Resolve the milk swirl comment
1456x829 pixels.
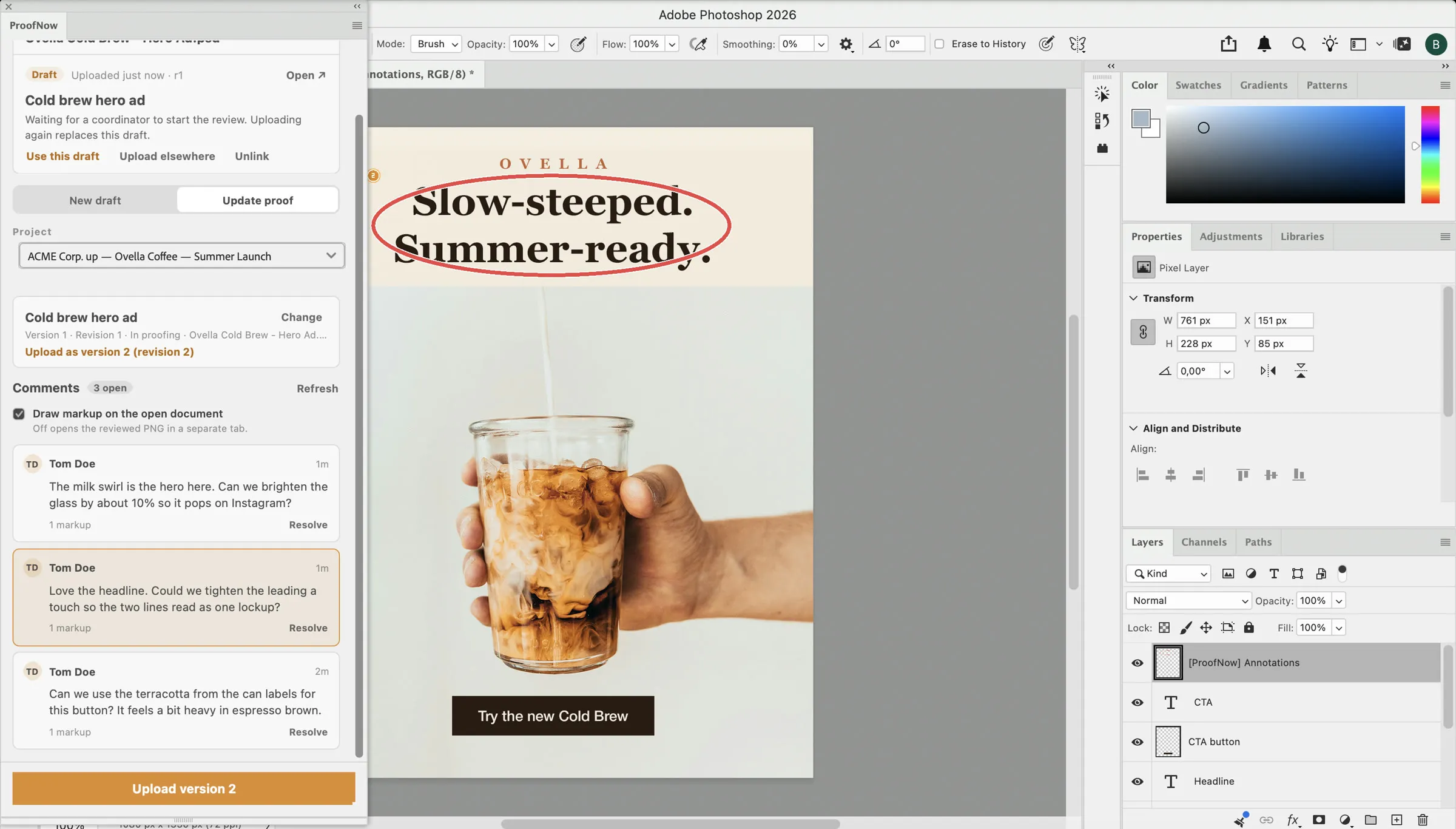308,524
